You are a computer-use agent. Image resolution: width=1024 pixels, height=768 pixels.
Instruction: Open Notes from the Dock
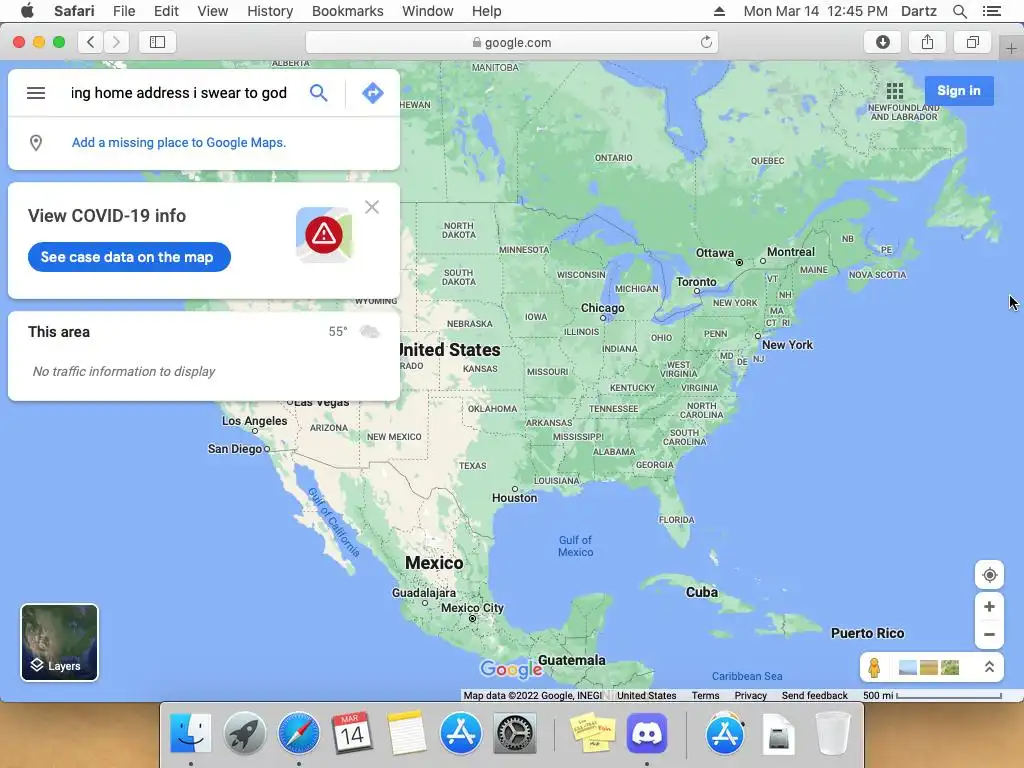pyautogui.click(x=406, y=733)
